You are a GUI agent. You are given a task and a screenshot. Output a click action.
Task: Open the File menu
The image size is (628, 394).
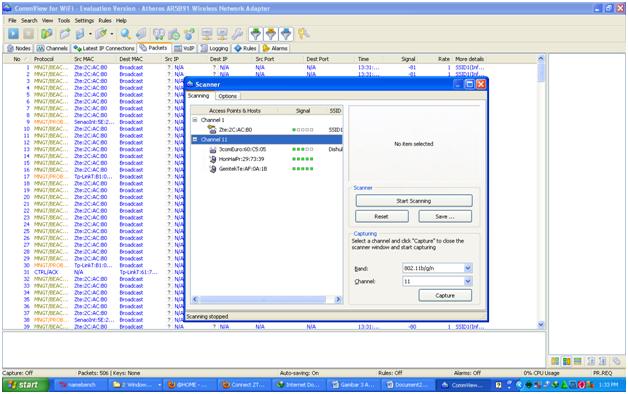tap(12, 20)
